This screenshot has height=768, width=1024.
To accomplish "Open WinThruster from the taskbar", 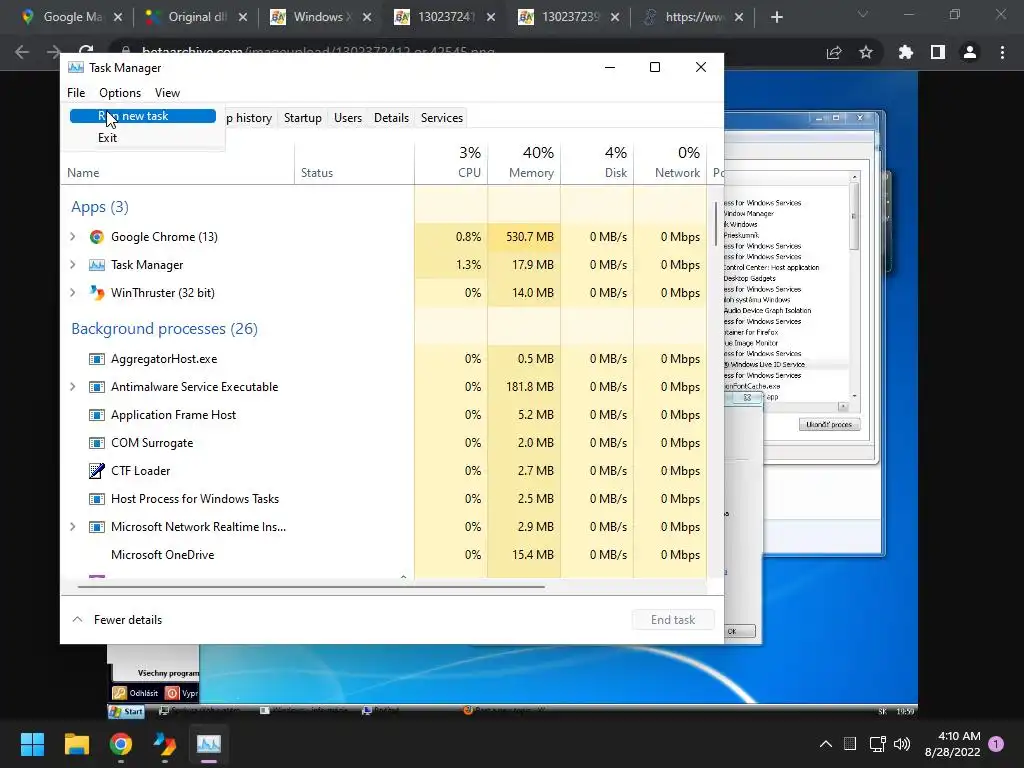I will coord(165,744).
